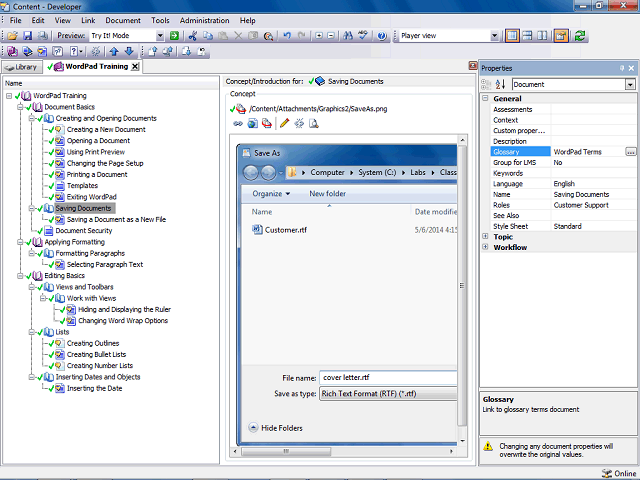
Task: Click the Open folder toolbar icon
Action: [x=13, y=36]
